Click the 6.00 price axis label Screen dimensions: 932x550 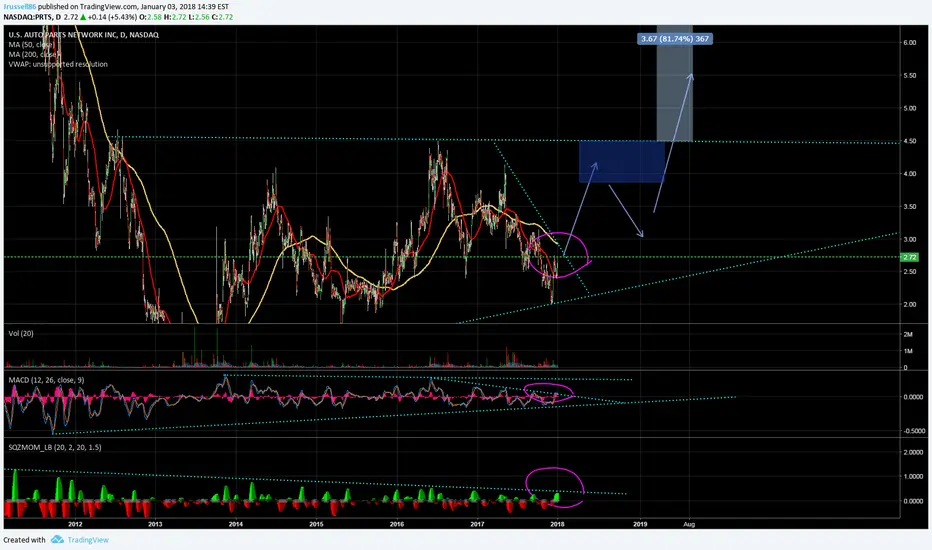click(909, 43)
